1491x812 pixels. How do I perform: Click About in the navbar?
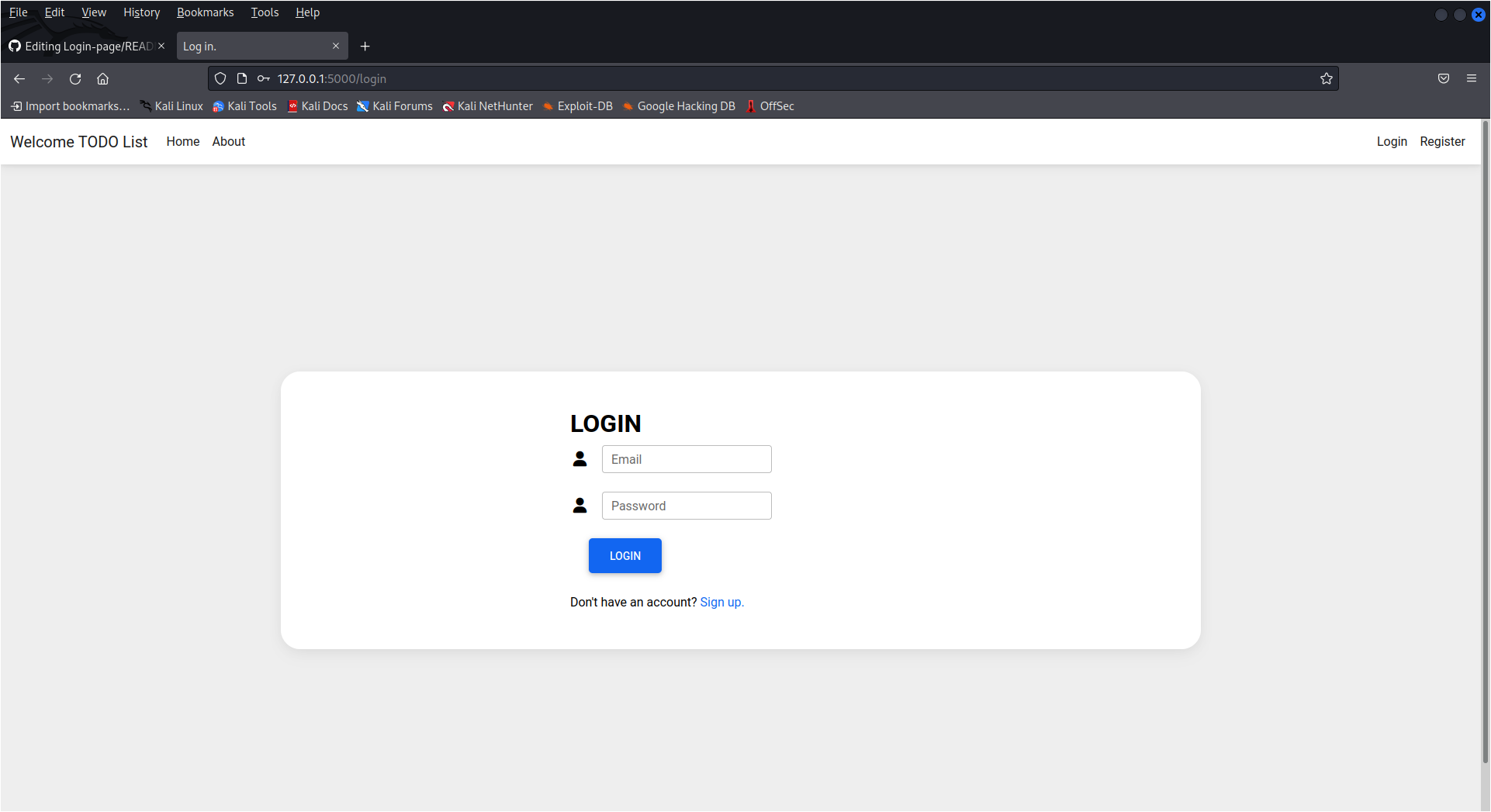coord(229,141)
